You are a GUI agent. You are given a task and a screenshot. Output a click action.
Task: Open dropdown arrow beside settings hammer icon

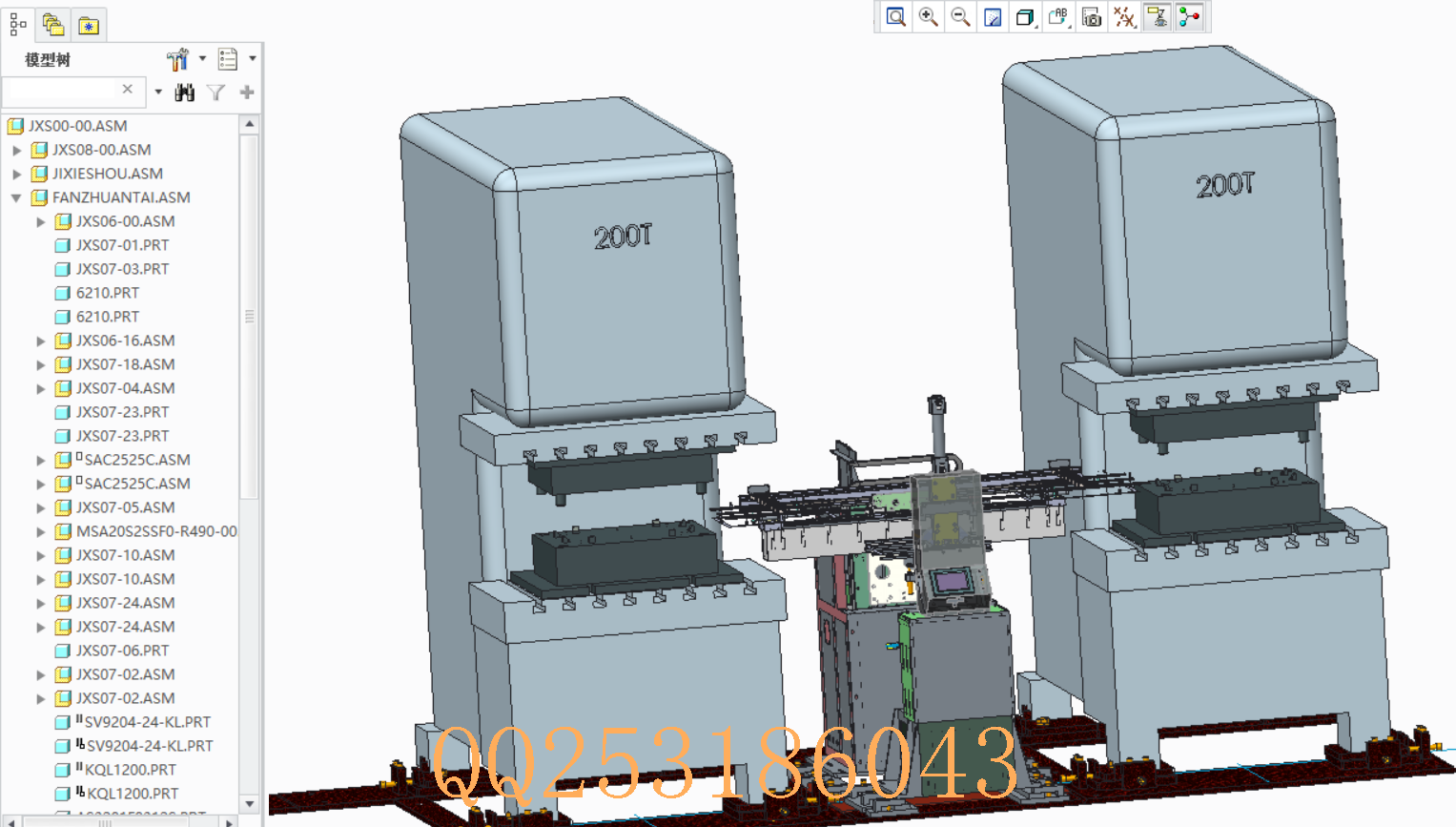click(202, 58)
